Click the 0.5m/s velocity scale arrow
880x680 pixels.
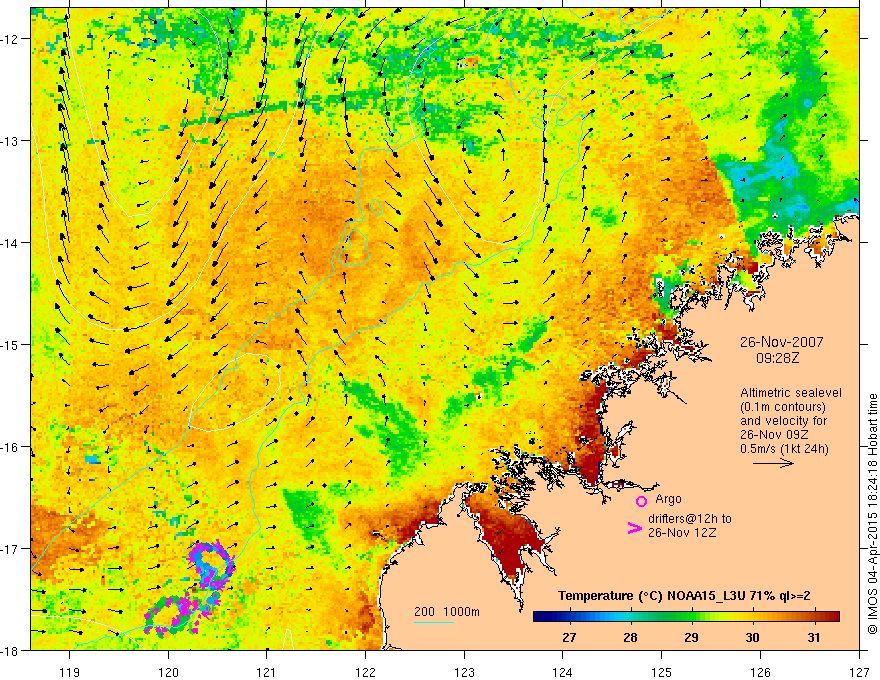point(773,463)
